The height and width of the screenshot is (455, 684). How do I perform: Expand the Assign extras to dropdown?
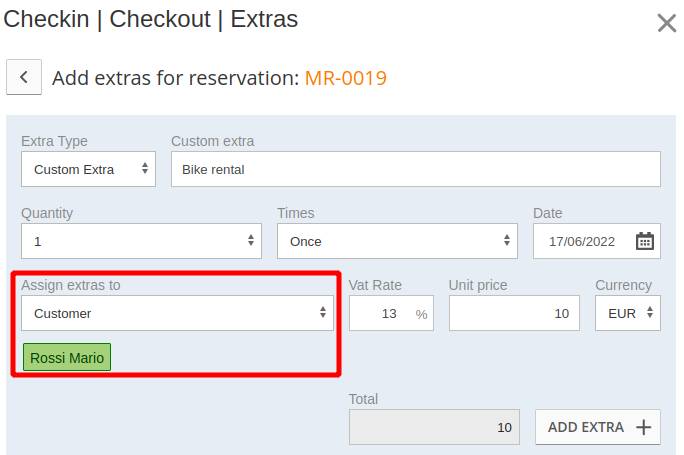tap(177, 313)
